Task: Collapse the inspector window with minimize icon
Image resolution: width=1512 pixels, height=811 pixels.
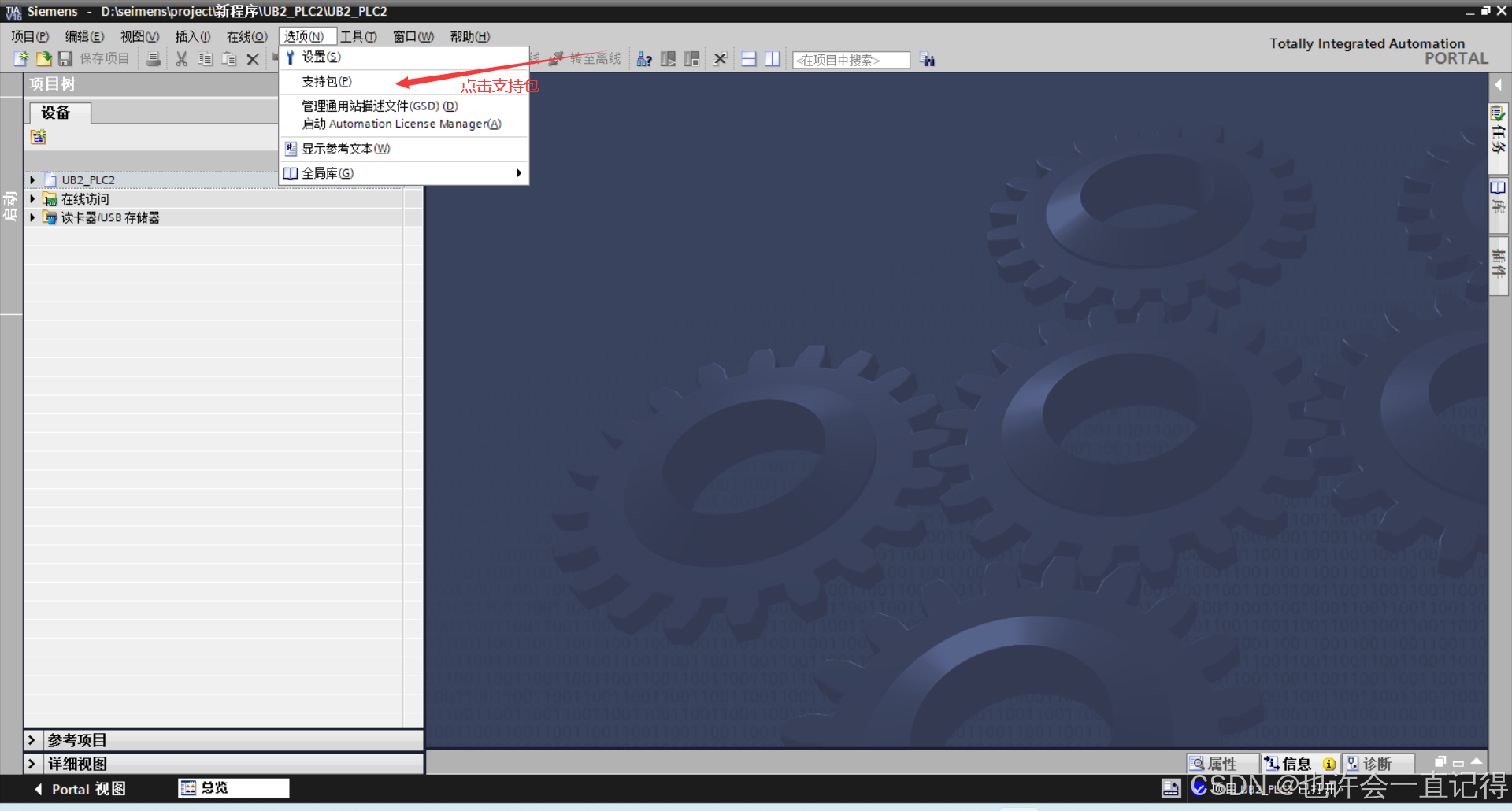Action: click(1458, 763)
